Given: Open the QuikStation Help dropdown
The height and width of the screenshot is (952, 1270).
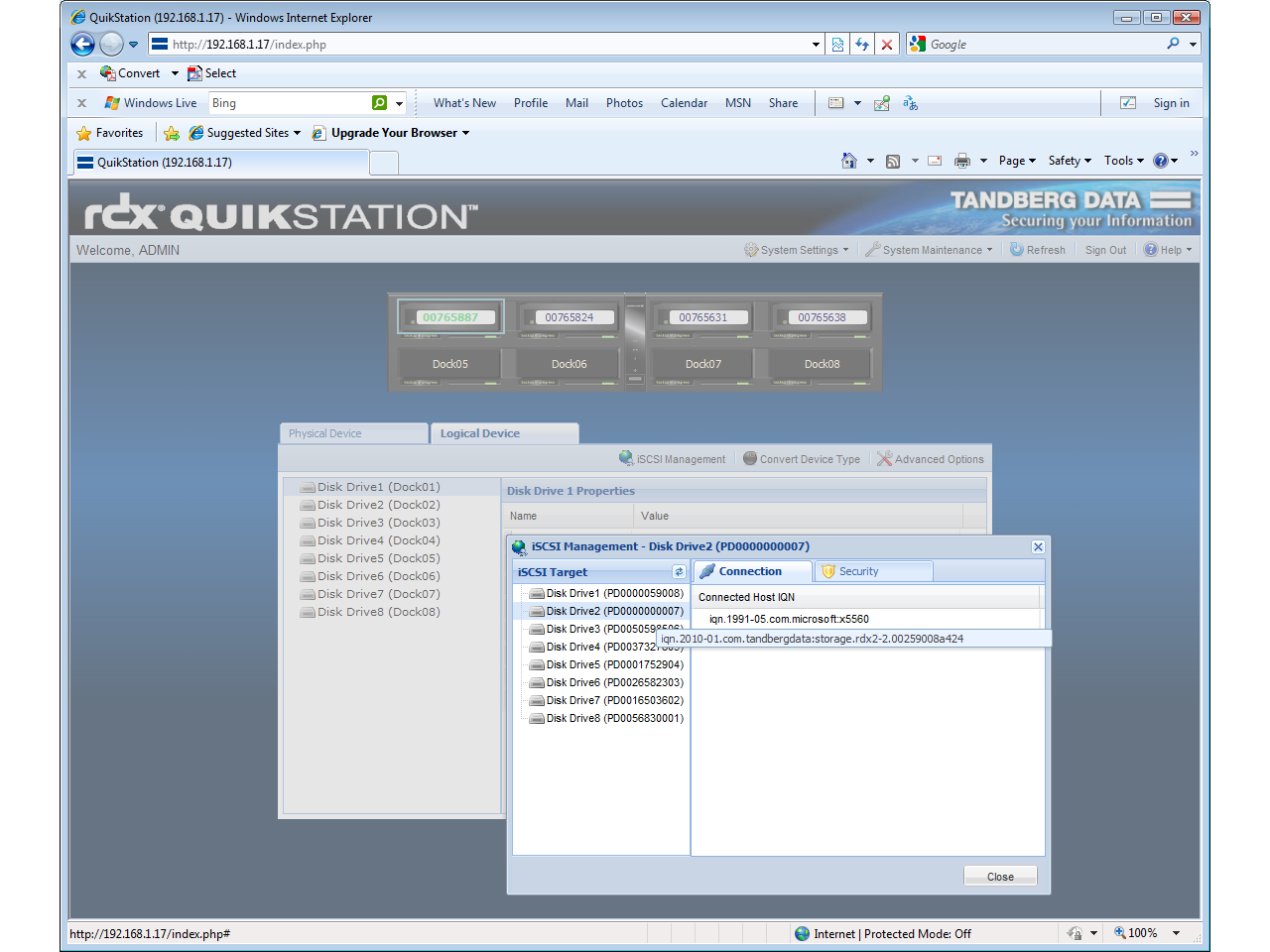Looking at the screenshot, I should point(1168,250).
